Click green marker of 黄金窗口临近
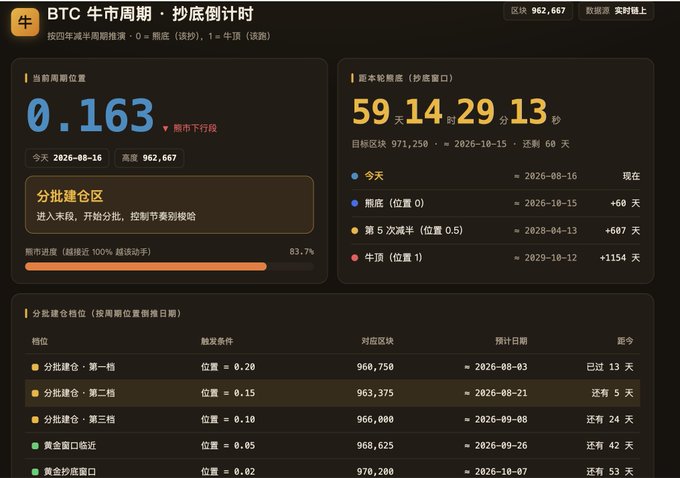Screen dimensions: 680x478 click(35, 445)
